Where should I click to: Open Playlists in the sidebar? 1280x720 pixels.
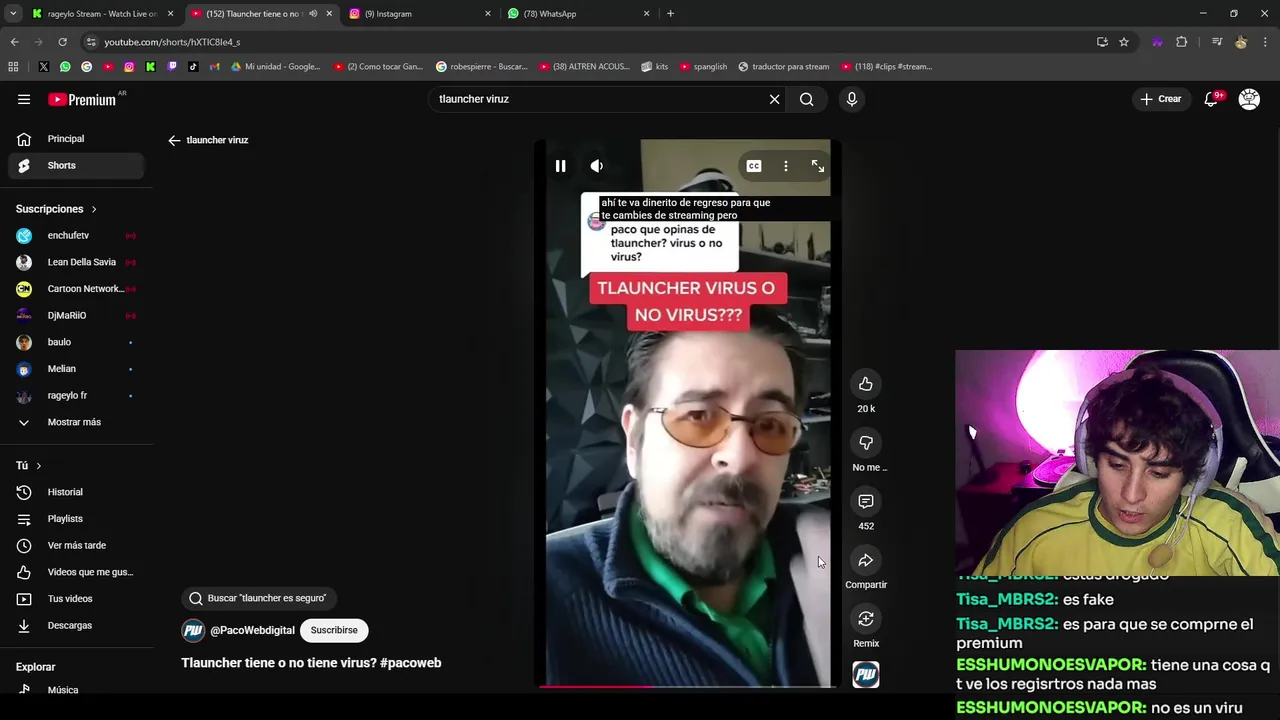(76, 519)
